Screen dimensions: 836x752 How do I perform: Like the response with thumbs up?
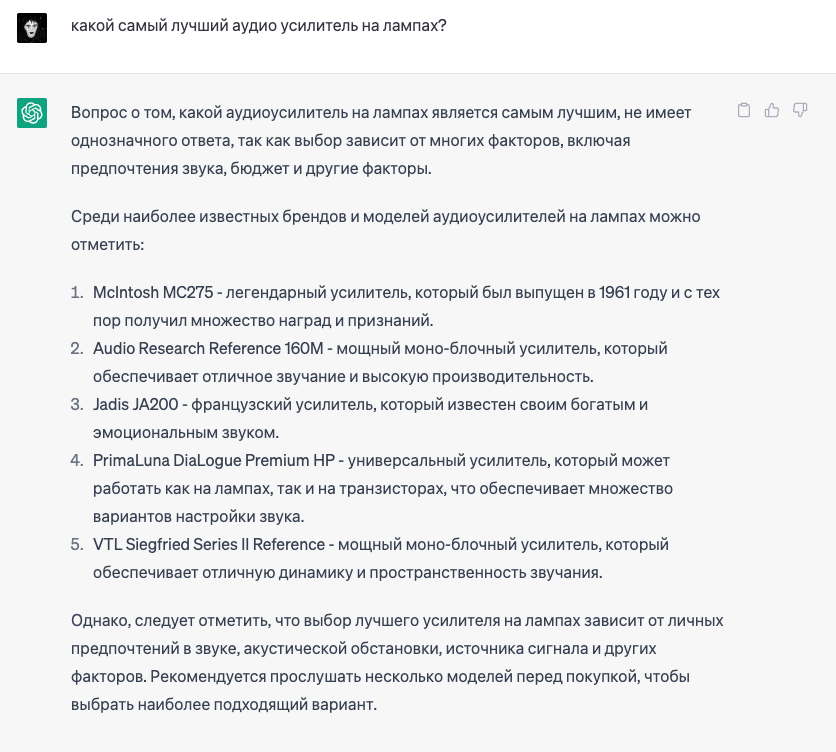coord(771,111)
